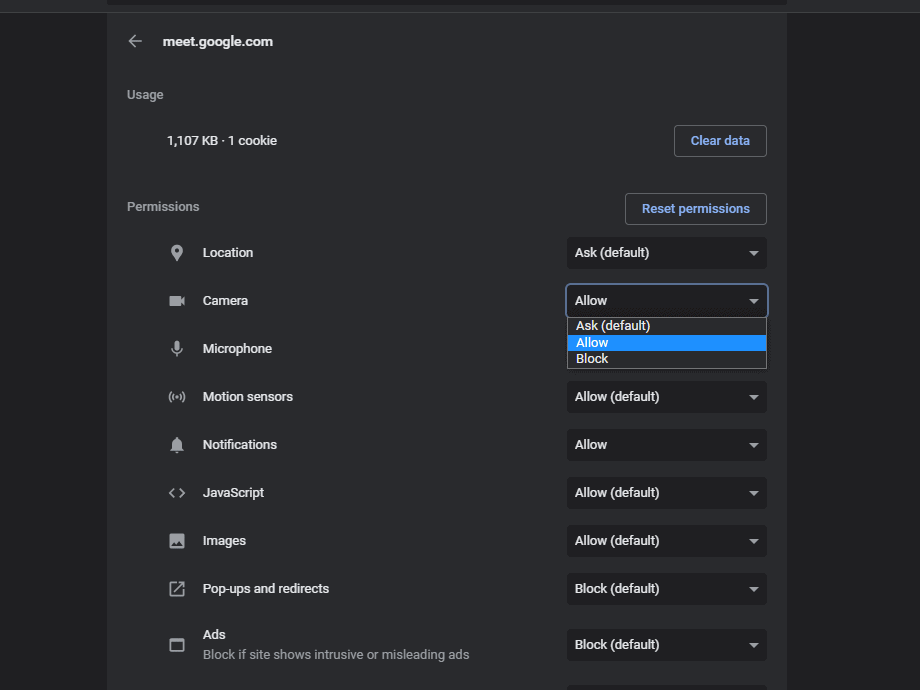Click the Location pin icon
Viewport: 920px width, 690px height.
click(177, 253)
